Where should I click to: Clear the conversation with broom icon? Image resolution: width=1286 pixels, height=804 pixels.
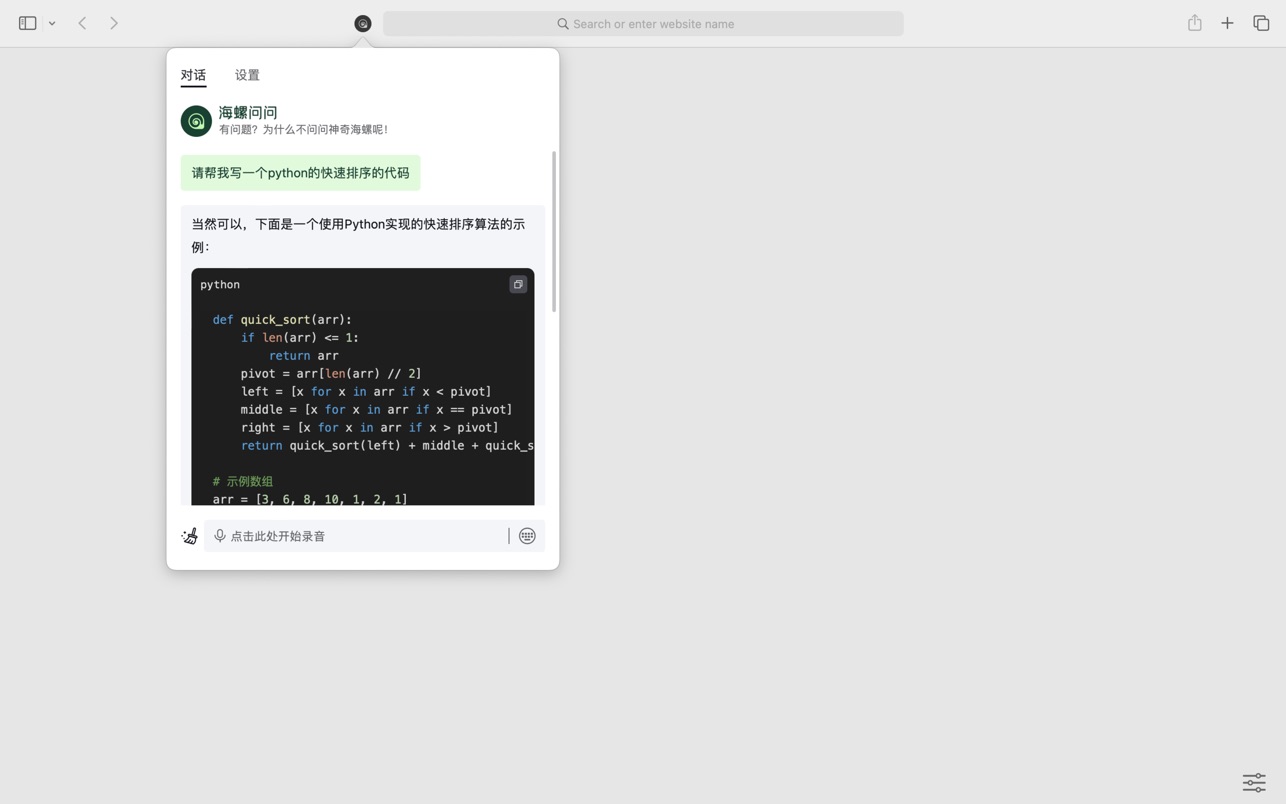tap(189, 536)
